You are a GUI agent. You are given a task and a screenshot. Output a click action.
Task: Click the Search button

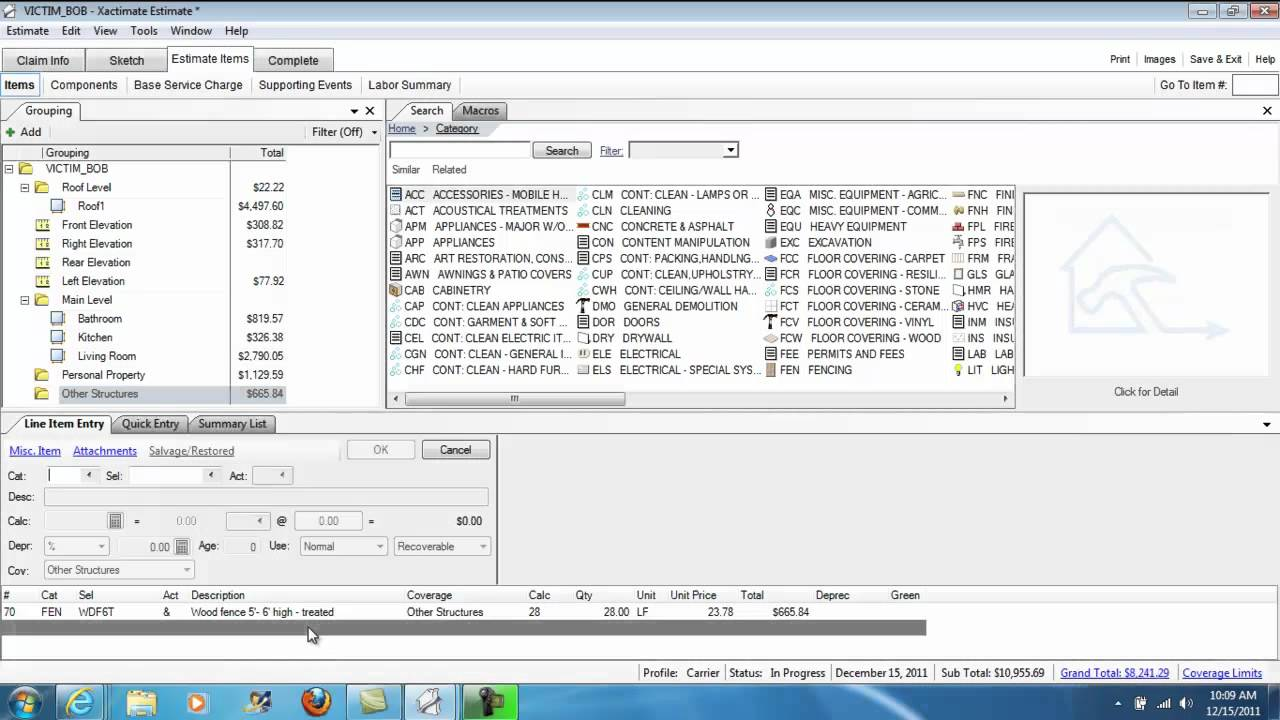pyautogui.click(x=562, y=151)
